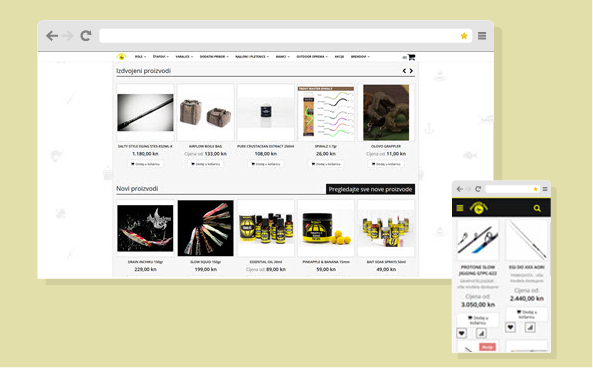Expand the Varalice dropdown menu
This screenshot has height=368, width=593.
(x=184, y=57)
